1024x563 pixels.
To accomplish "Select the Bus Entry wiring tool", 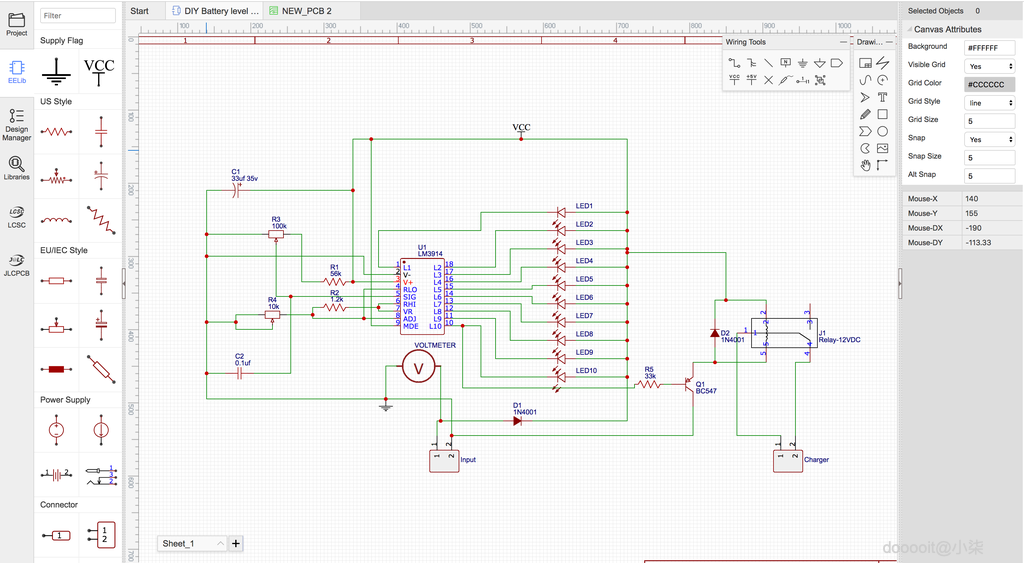I will [x=769, y=63].
